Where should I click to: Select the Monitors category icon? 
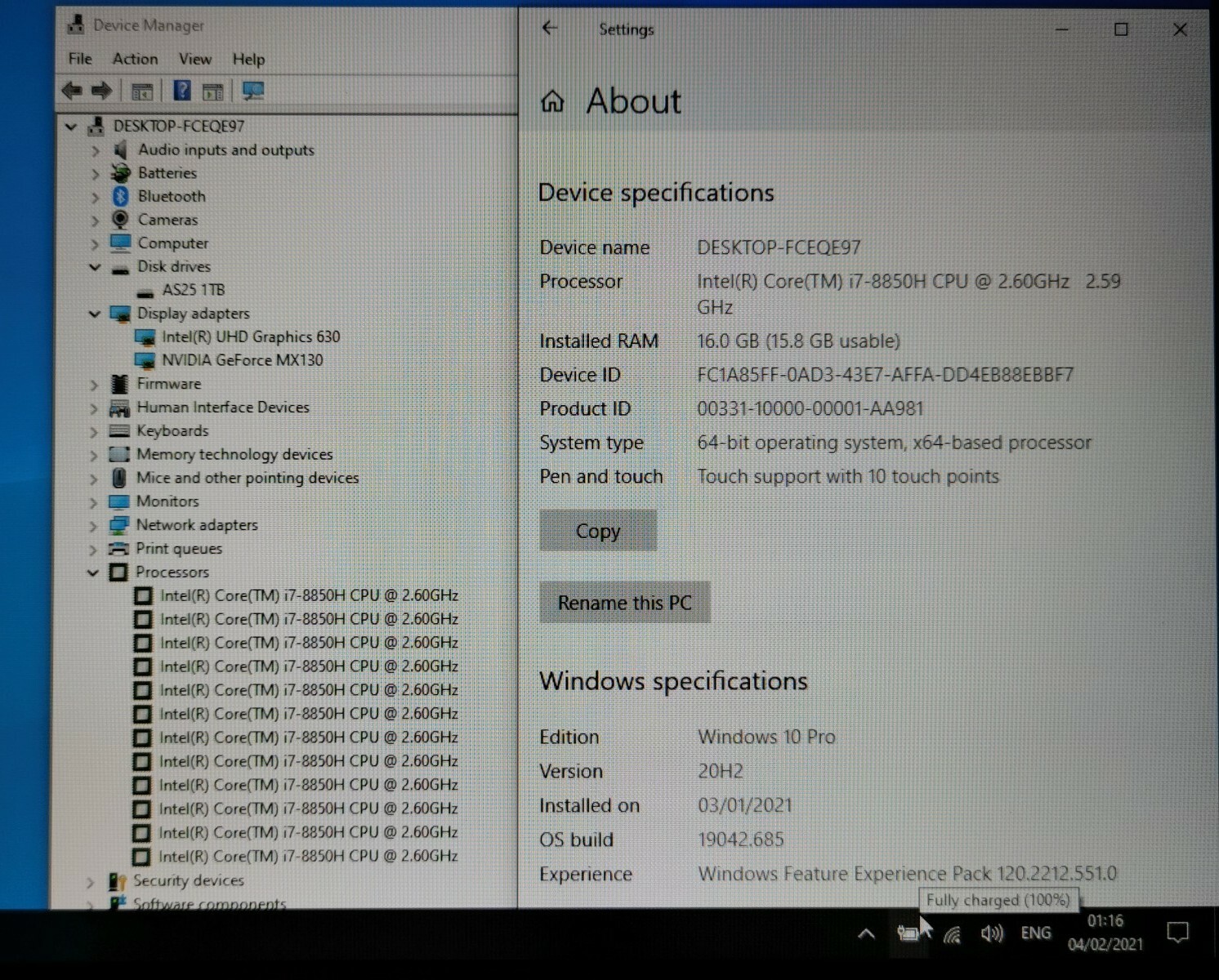click(119, 501)
